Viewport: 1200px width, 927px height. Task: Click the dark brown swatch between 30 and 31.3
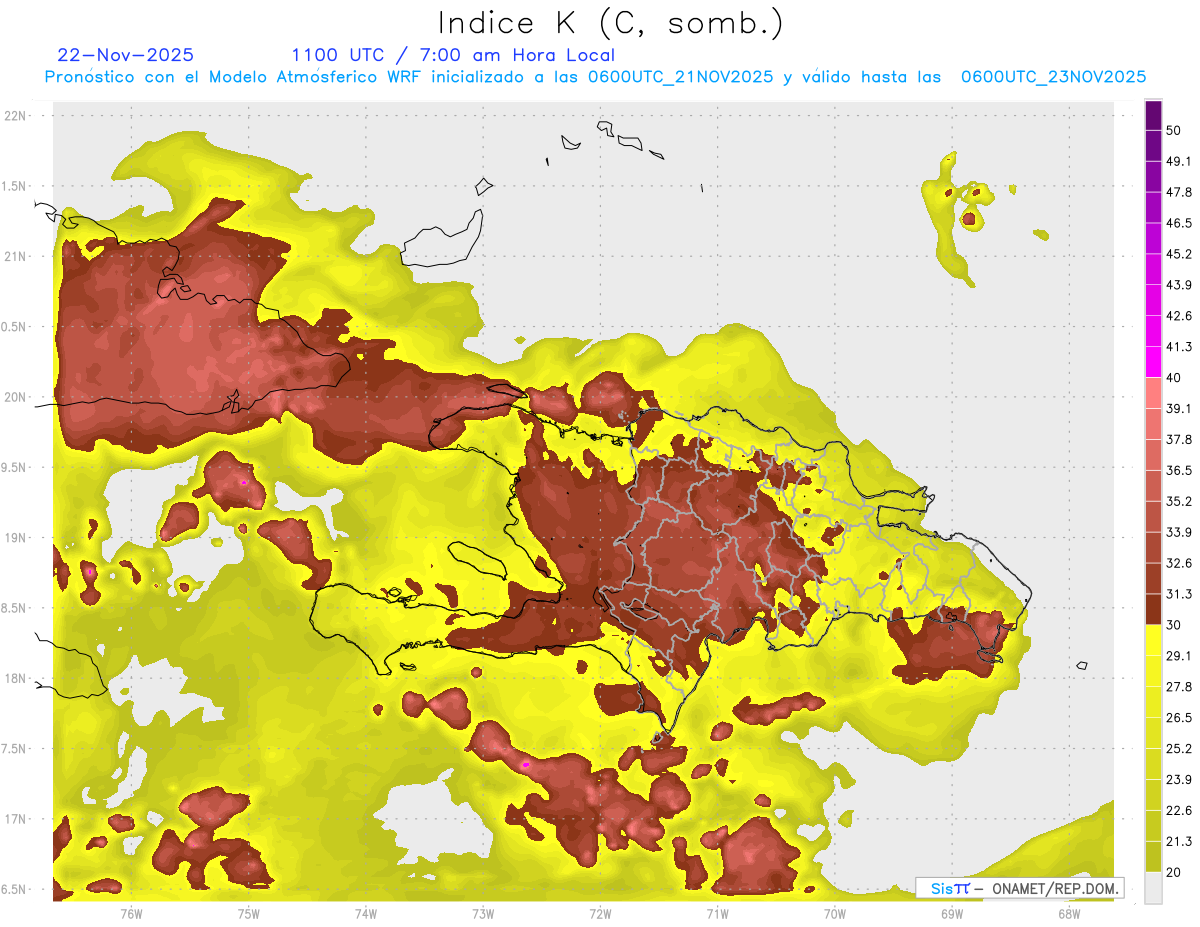tap(1153, 609)
